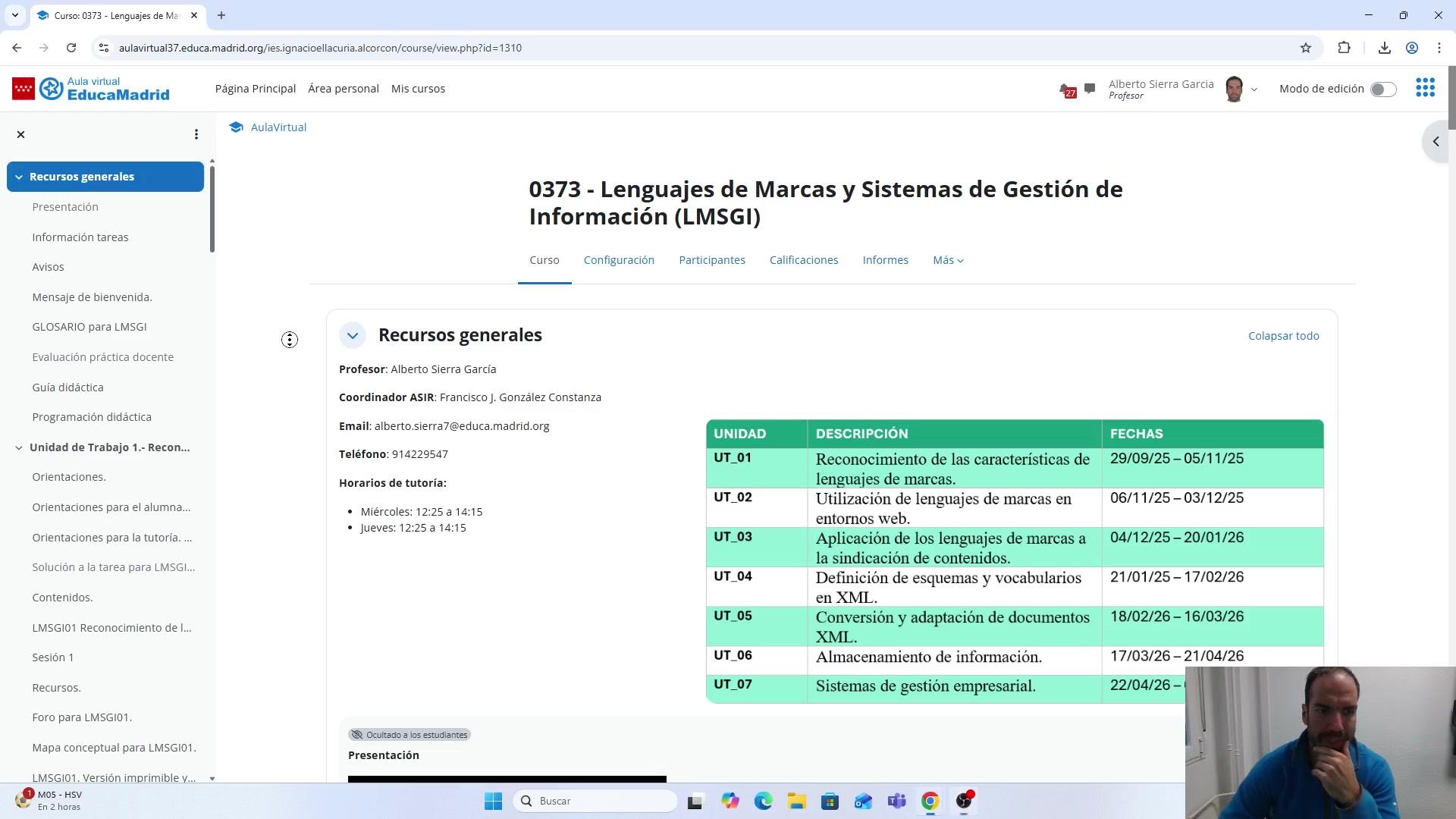Open Google Chrome from the taskbar
Viewport: 1456px width, 819px height.
(930, 801)
